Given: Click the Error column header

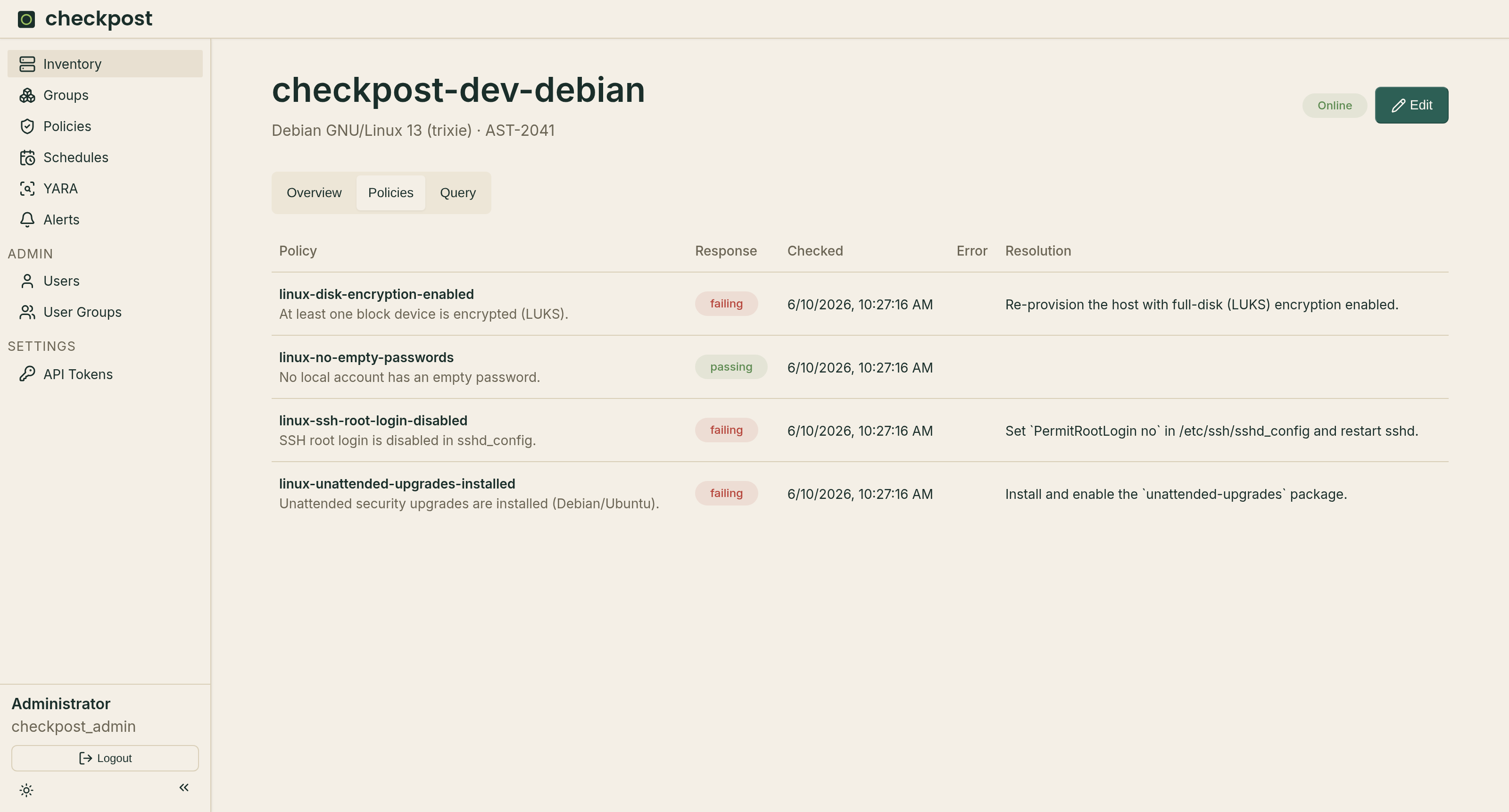Looking at the screenshot, I should click(x=972, y=251).
